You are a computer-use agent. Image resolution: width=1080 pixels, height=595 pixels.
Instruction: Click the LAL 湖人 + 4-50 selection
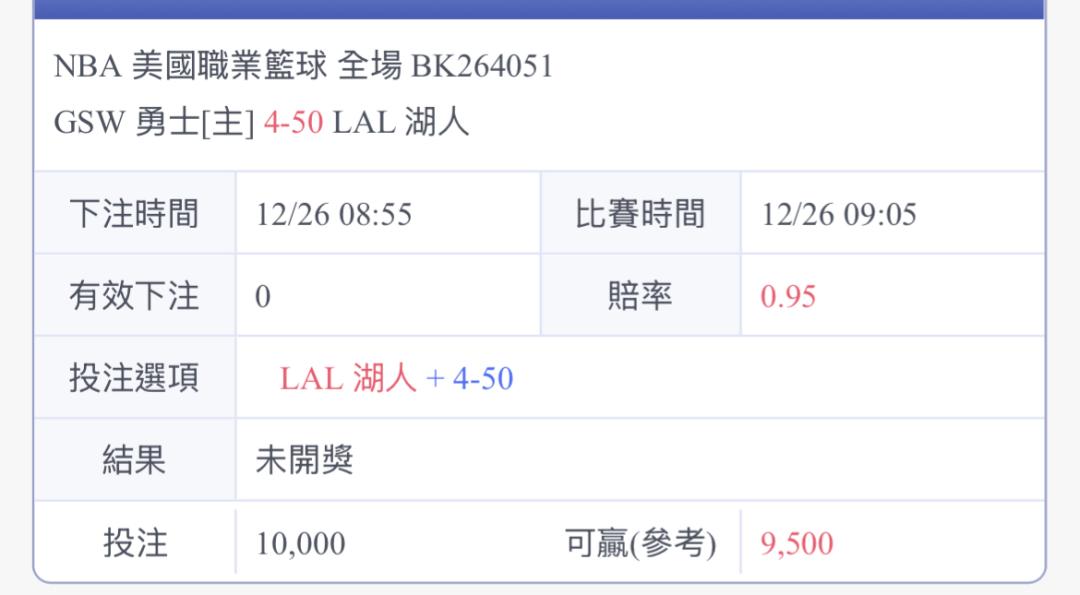pyautogui.click(x=397, y=379)
